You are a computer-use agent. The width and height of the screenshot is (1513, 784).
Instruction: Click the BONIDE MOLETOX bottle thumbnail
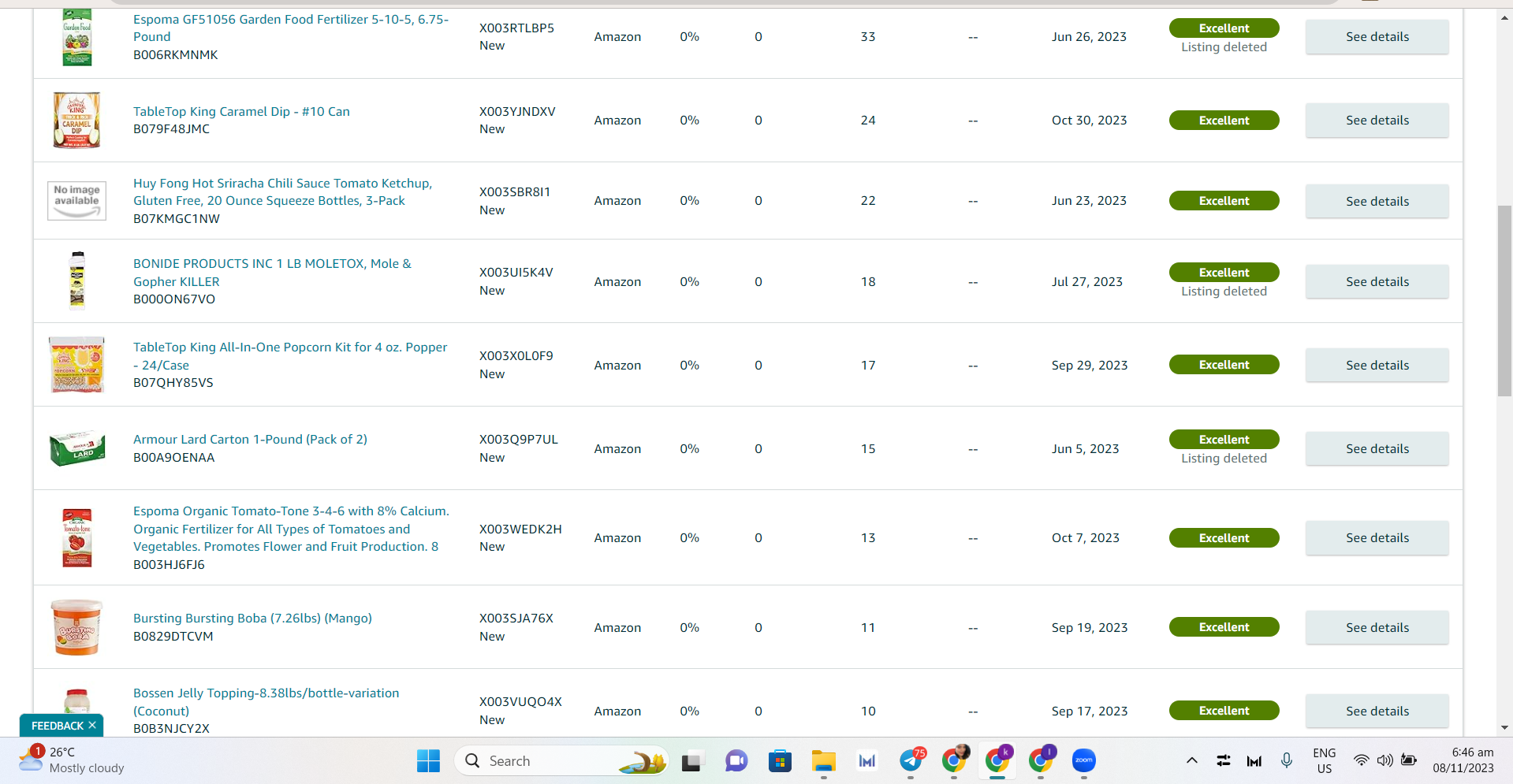tap(77, 281)
